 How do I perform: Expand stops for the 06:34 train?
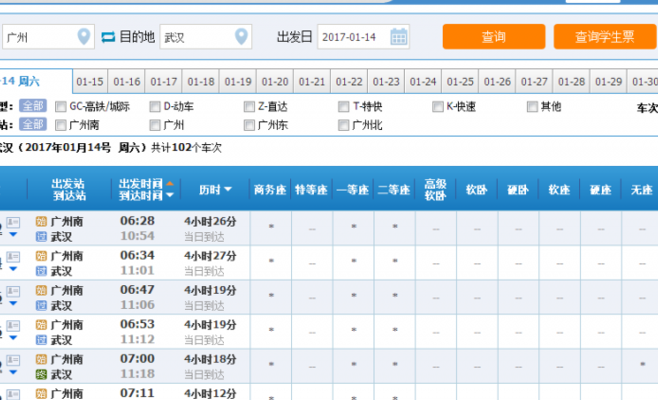coord(13,269)
